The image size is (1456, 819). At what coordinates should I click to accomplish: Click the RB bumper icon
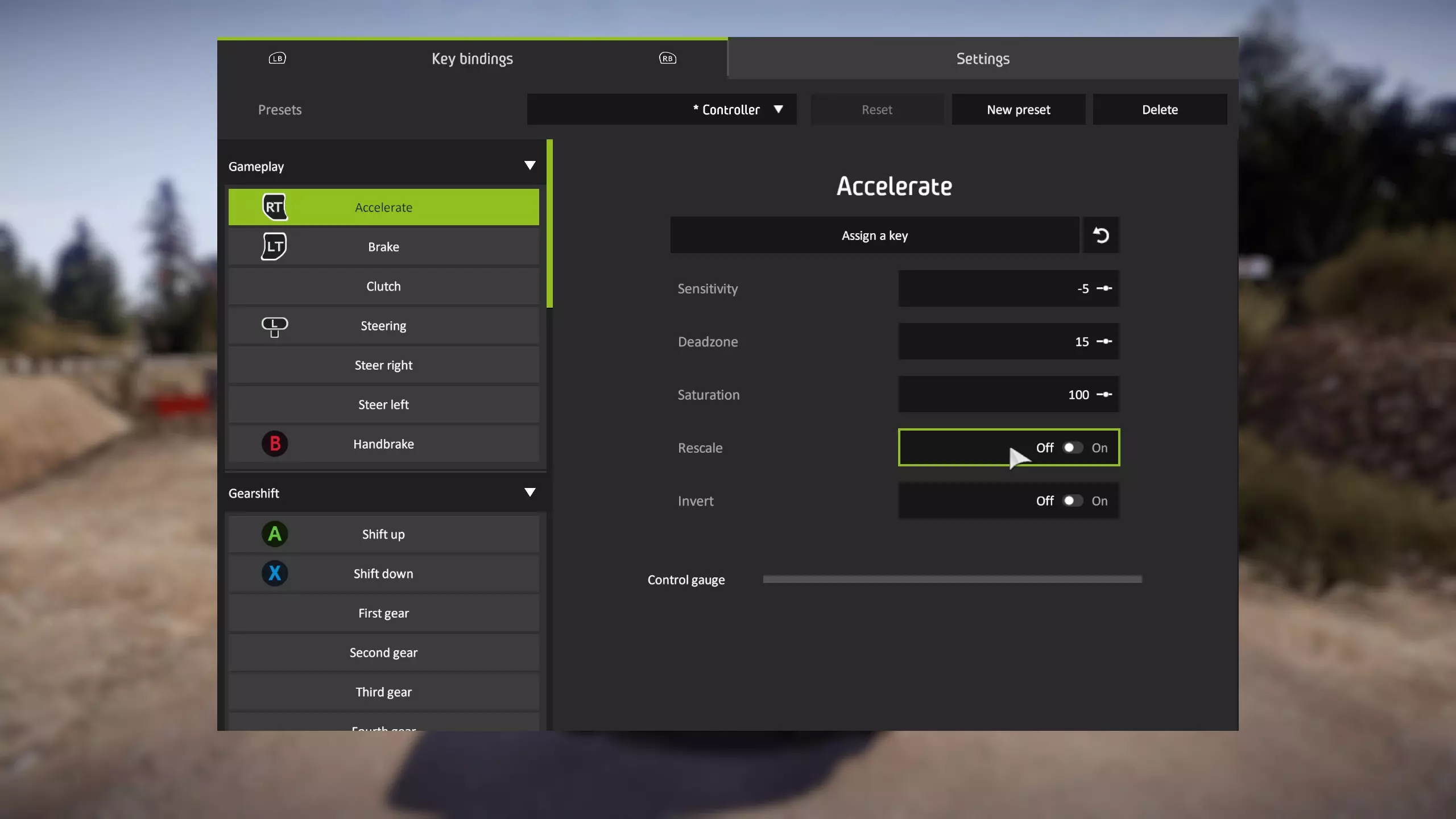(667, 59)
